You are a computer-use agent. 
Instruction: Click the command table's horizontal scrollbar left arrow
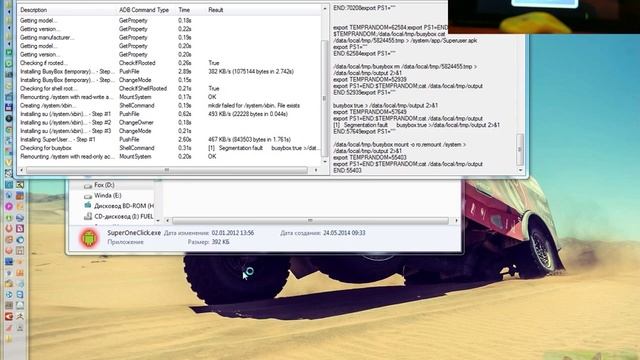[21, 170]
